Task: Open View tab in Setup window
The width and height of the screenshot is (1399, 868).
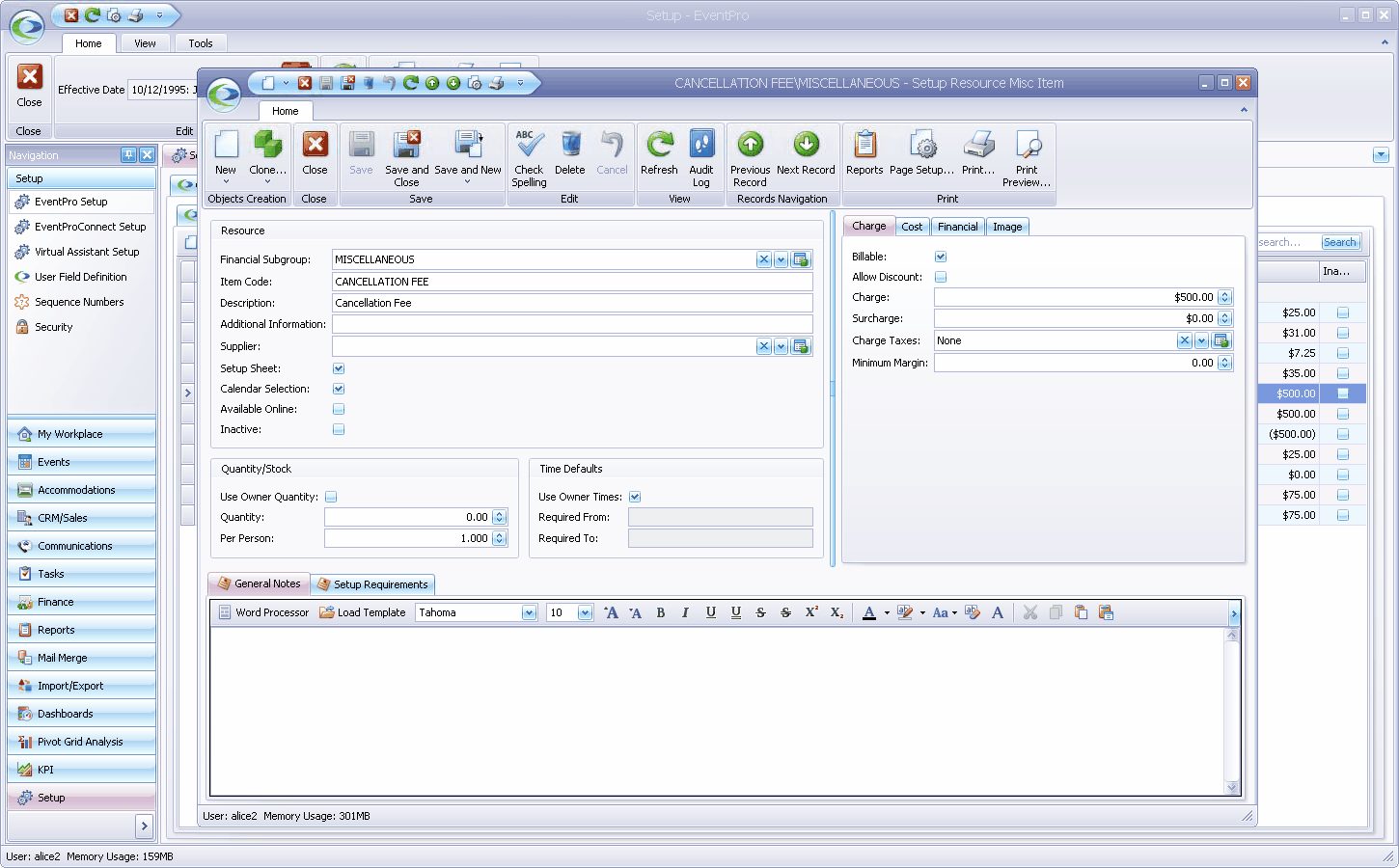Action: click(x=145, y=43)
